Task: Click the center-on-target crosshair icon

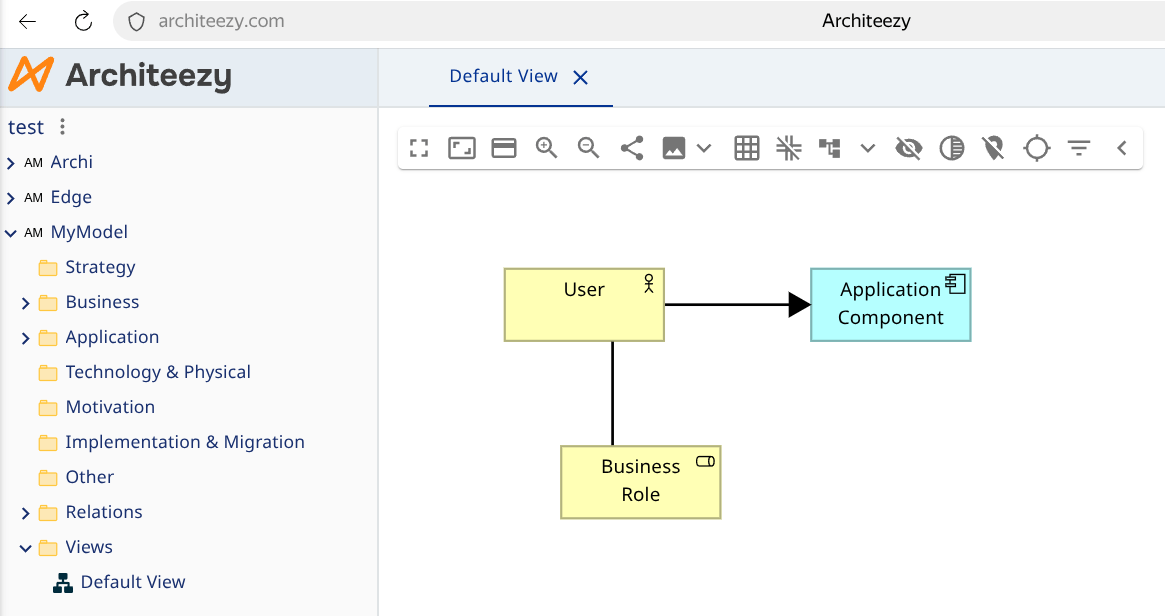Action: click(1036, 148)
